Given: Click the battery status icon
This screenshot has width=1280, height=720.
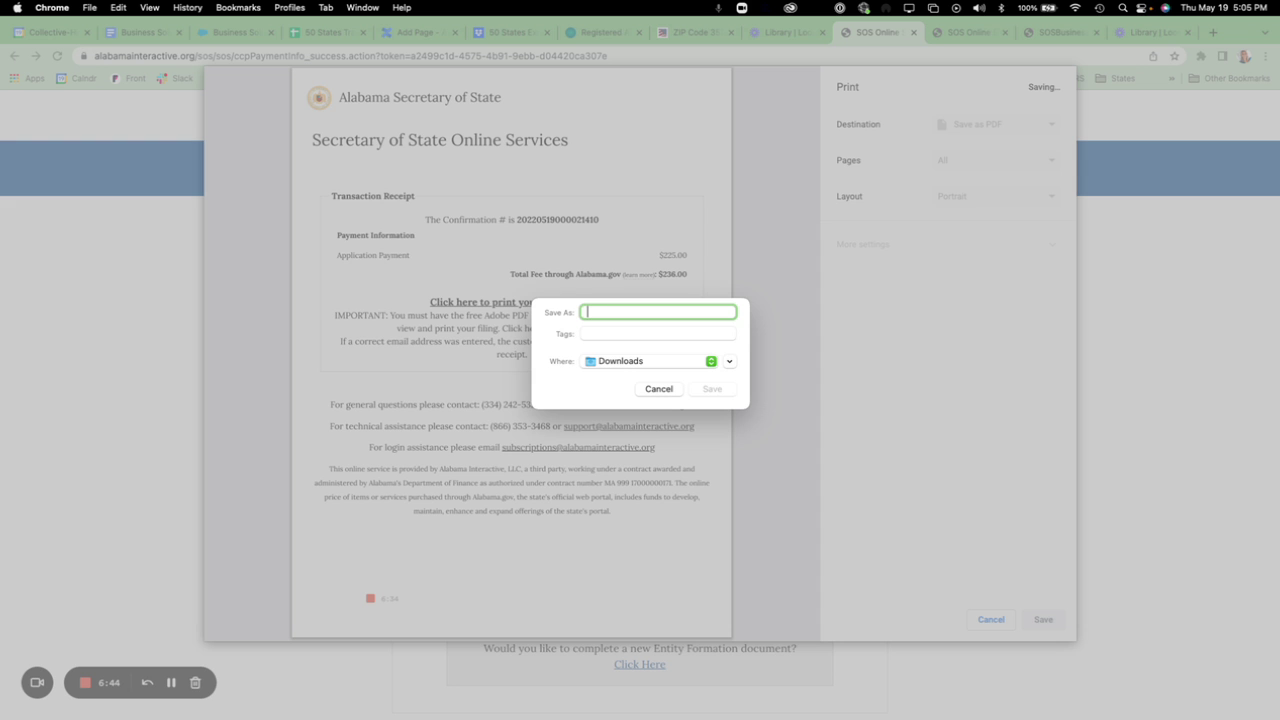Looking at the screenshot, I should coord(1050,7).
